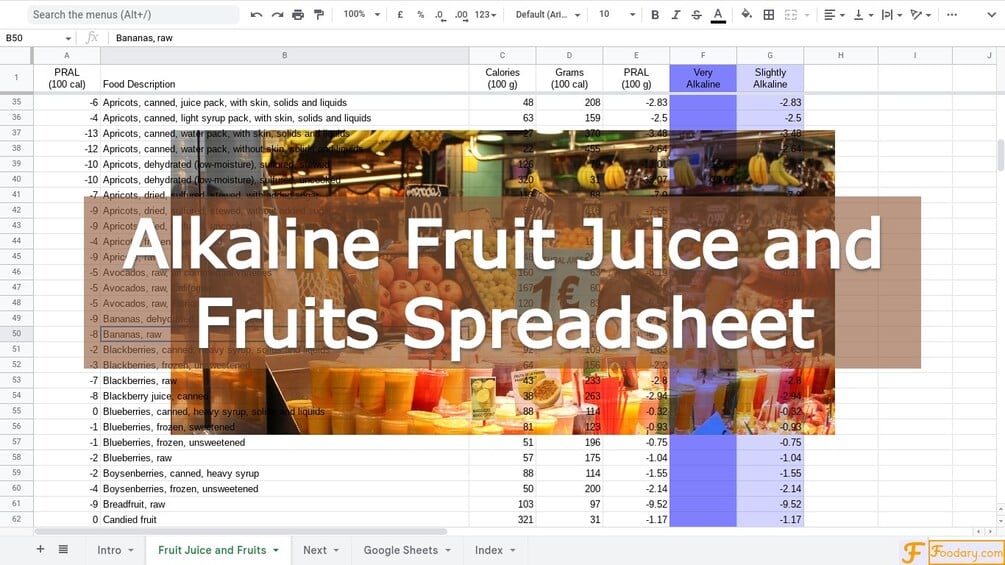Toggle italic formatting
The width and height of the screenshot is (1005, 565).
point(676,14)
